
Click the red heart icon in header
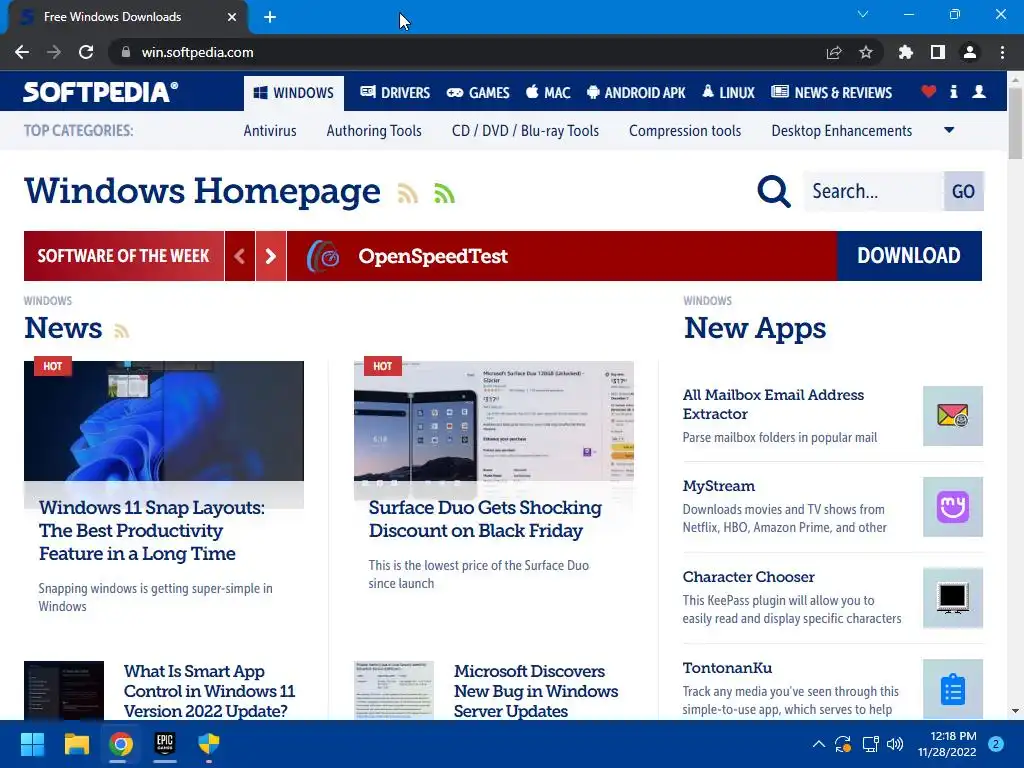(x=929, y=91)
